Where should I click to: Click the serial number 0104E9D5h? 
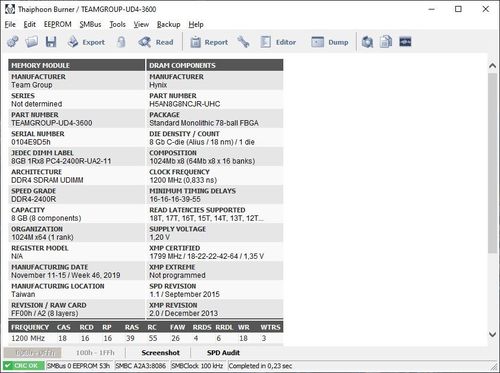pos(31,142)
